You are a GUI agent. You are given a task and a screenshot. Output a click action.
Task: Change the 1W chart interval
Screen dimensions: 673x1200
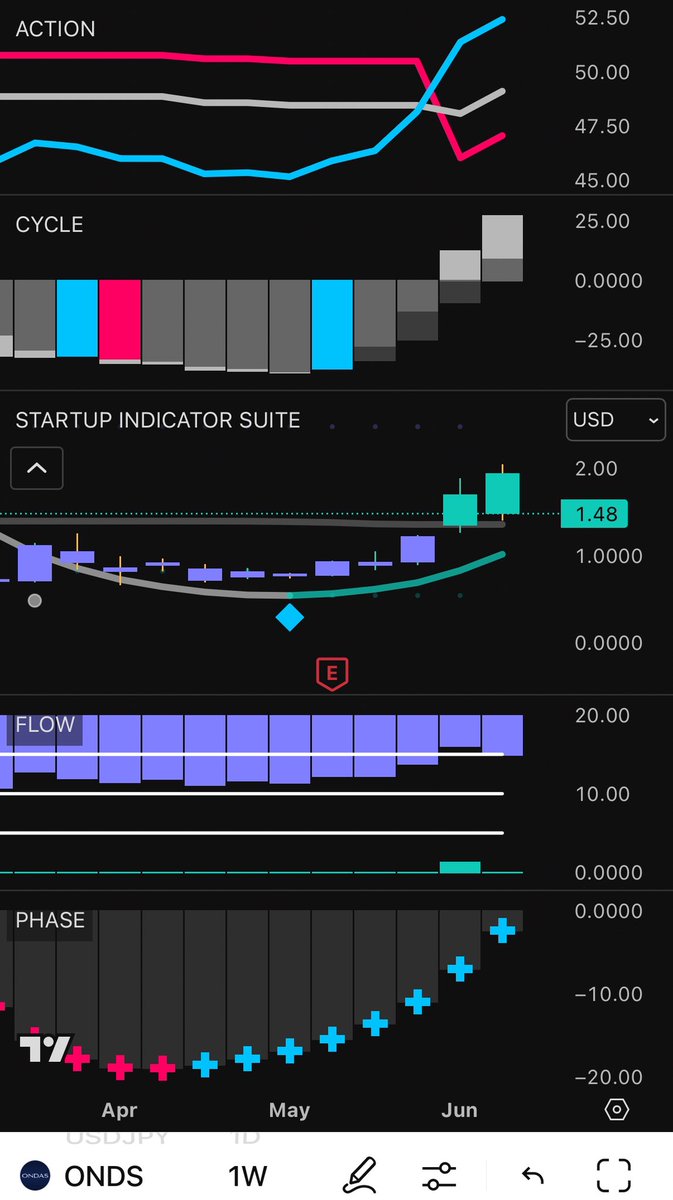click(247, 1175)
